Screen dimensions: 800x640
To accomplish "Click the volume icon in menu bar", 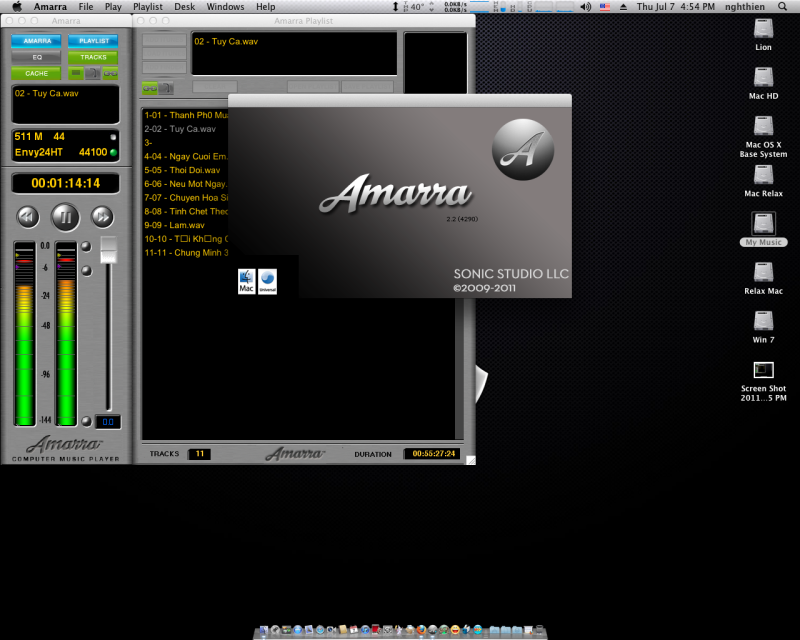I will click(586, 7).
